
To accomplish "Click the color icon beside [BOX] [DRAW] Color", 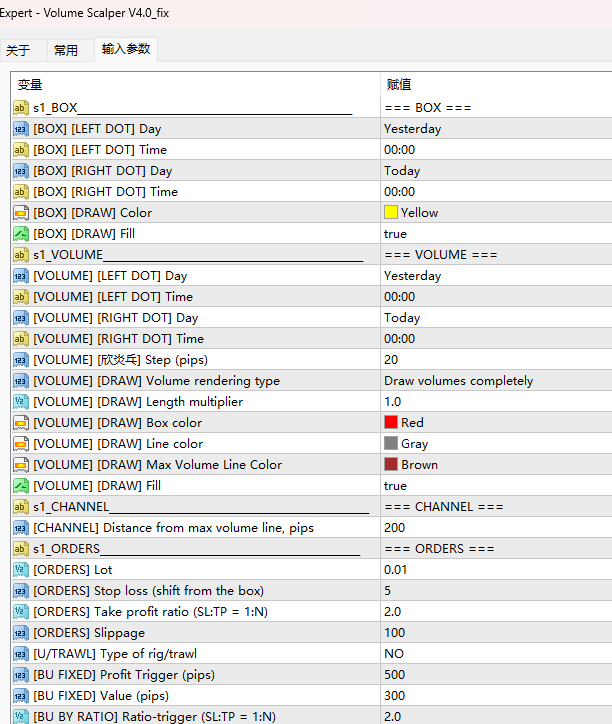I will coord(21,213).
